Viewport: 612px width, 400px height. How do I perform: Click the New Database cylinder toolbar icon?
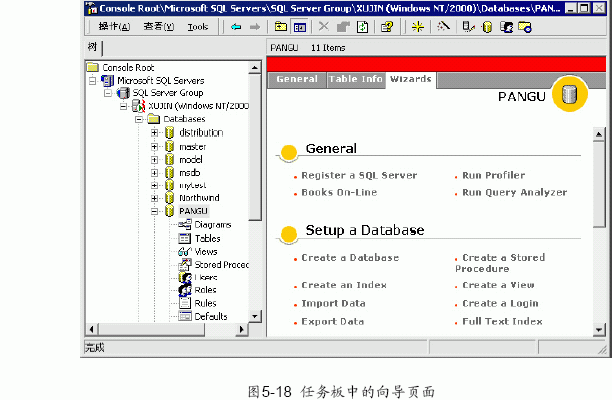[x=487, y=27]
